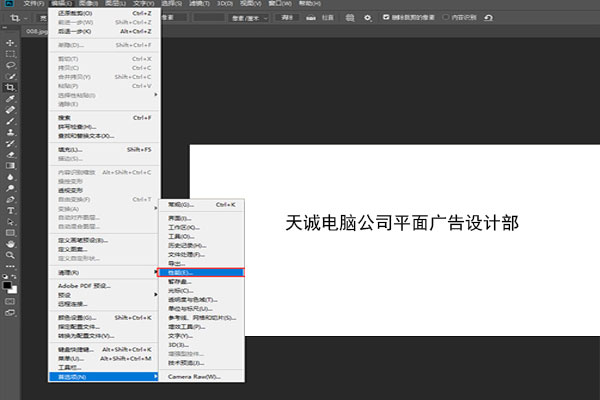Select the Move tool in the toolbar
Screen dimensions: 600x400
point(10,43)
